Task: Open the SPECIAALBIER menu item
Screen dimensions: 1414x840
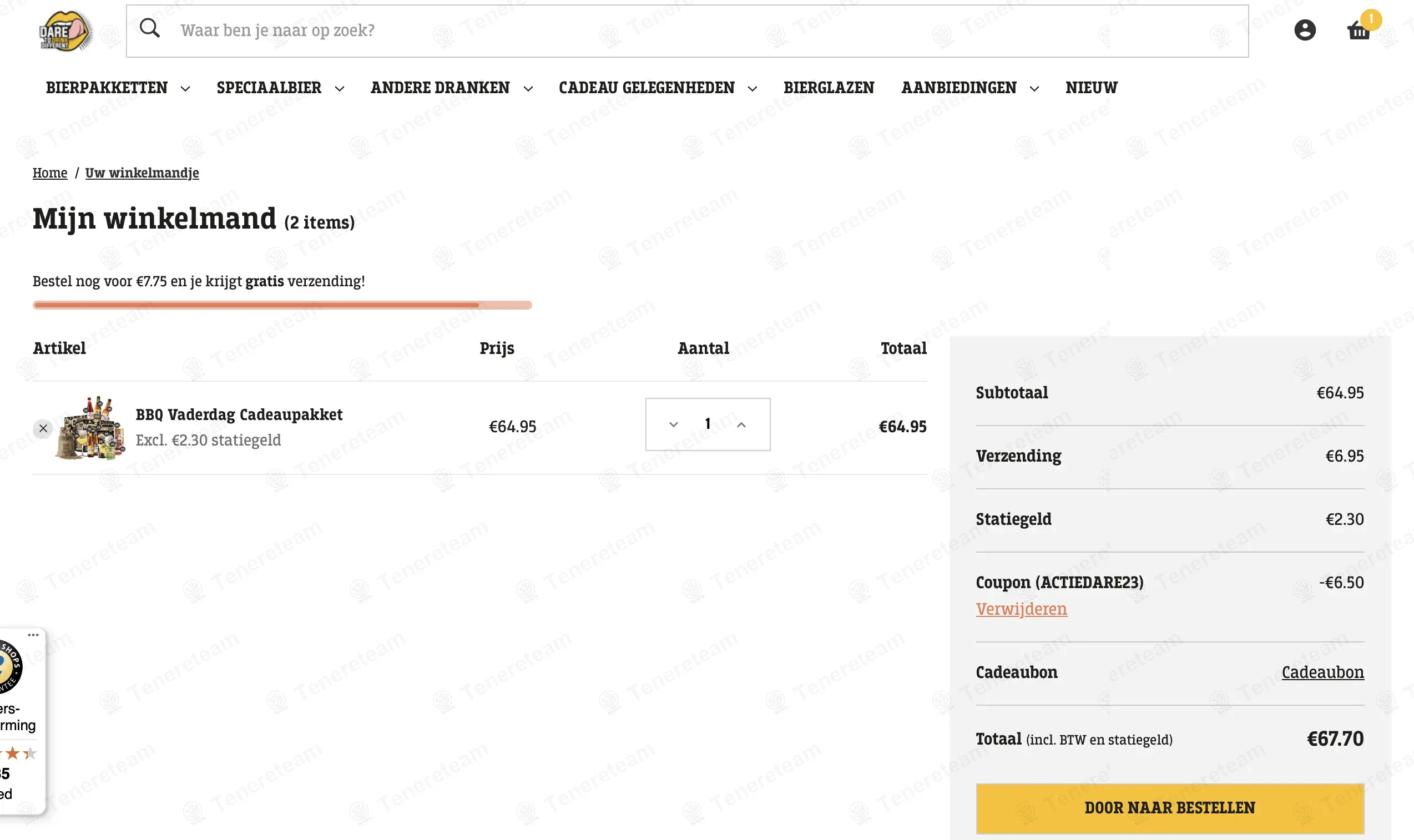Action: (269, 88)
